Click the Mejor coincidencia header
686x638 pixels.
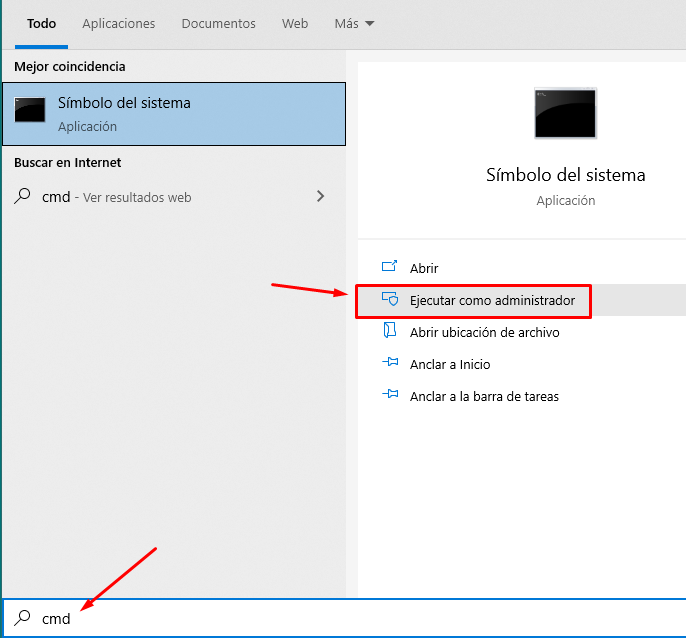70,67
